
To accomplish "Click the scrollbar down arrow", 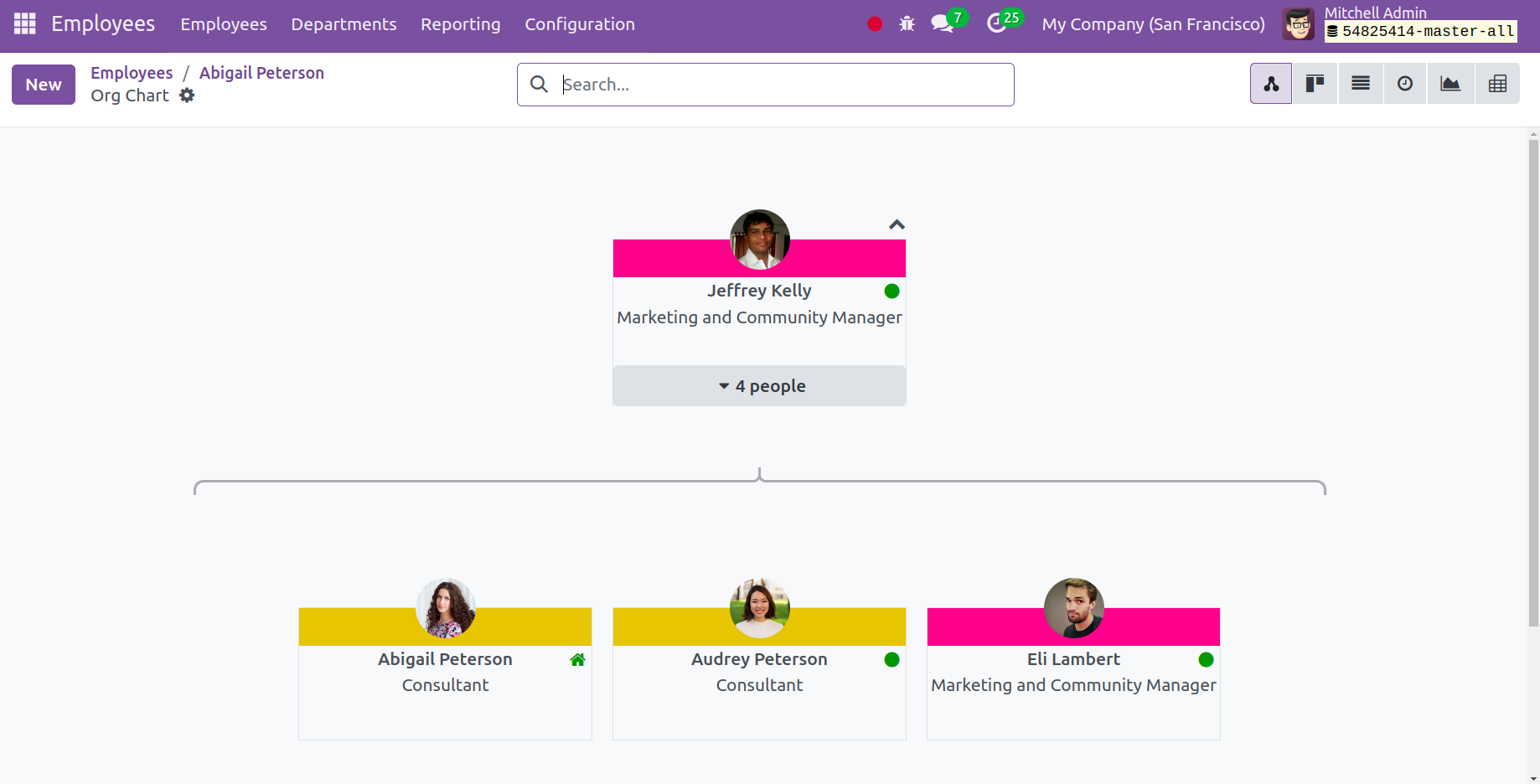I will [1533, 778].
